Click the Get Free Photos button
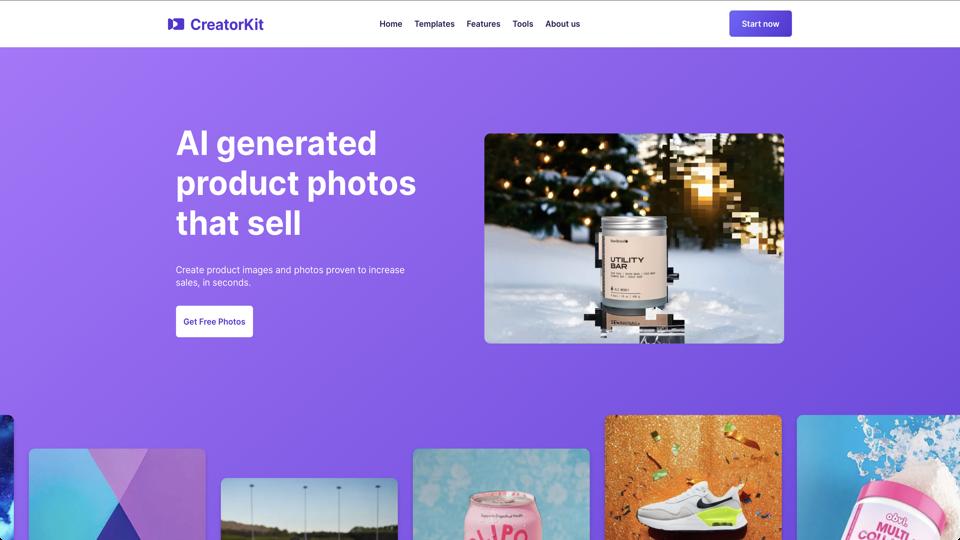The image size is (960, 540). point(214,321)
